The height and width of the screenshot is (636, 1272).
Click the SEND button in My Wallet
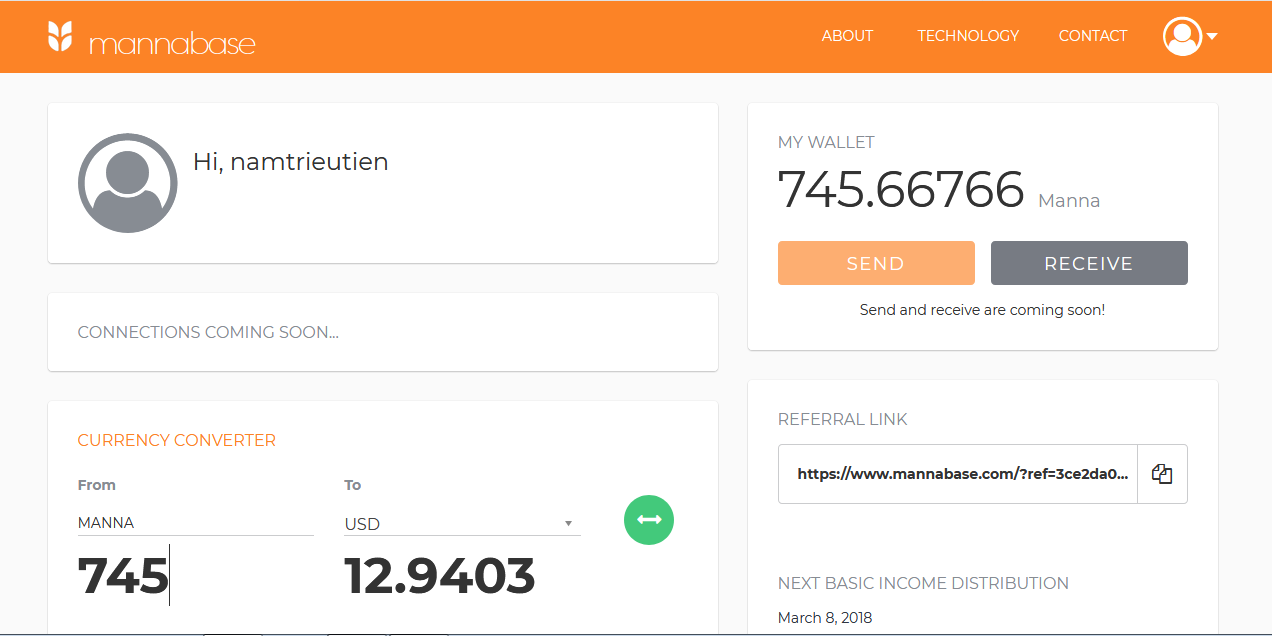[x=876, y=263]
